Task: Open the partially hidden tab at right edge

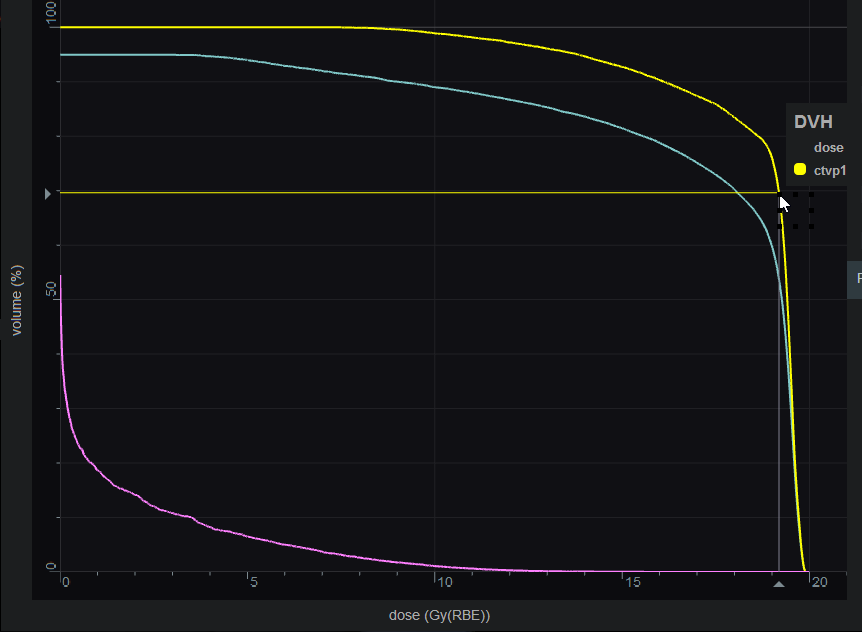Action: 855,279
